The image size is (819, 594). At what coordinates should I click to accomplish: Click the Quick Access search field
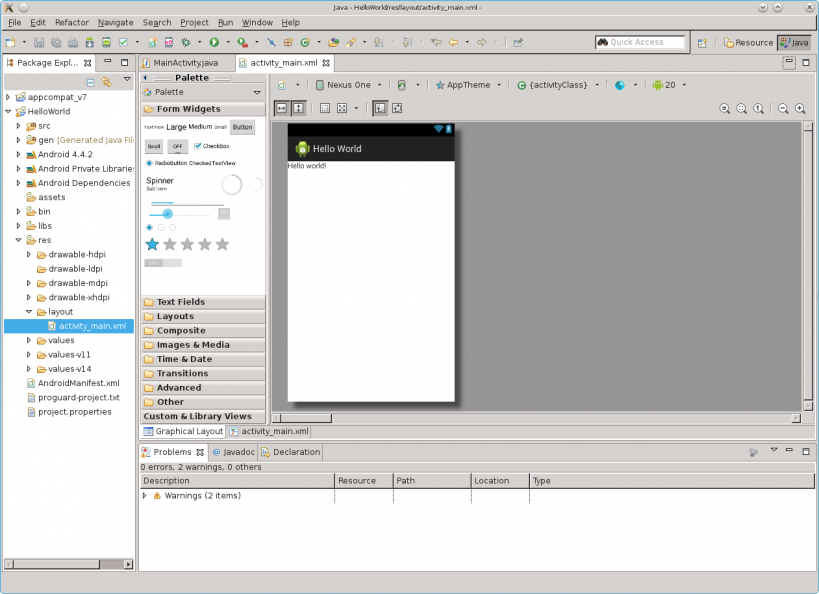641,42
